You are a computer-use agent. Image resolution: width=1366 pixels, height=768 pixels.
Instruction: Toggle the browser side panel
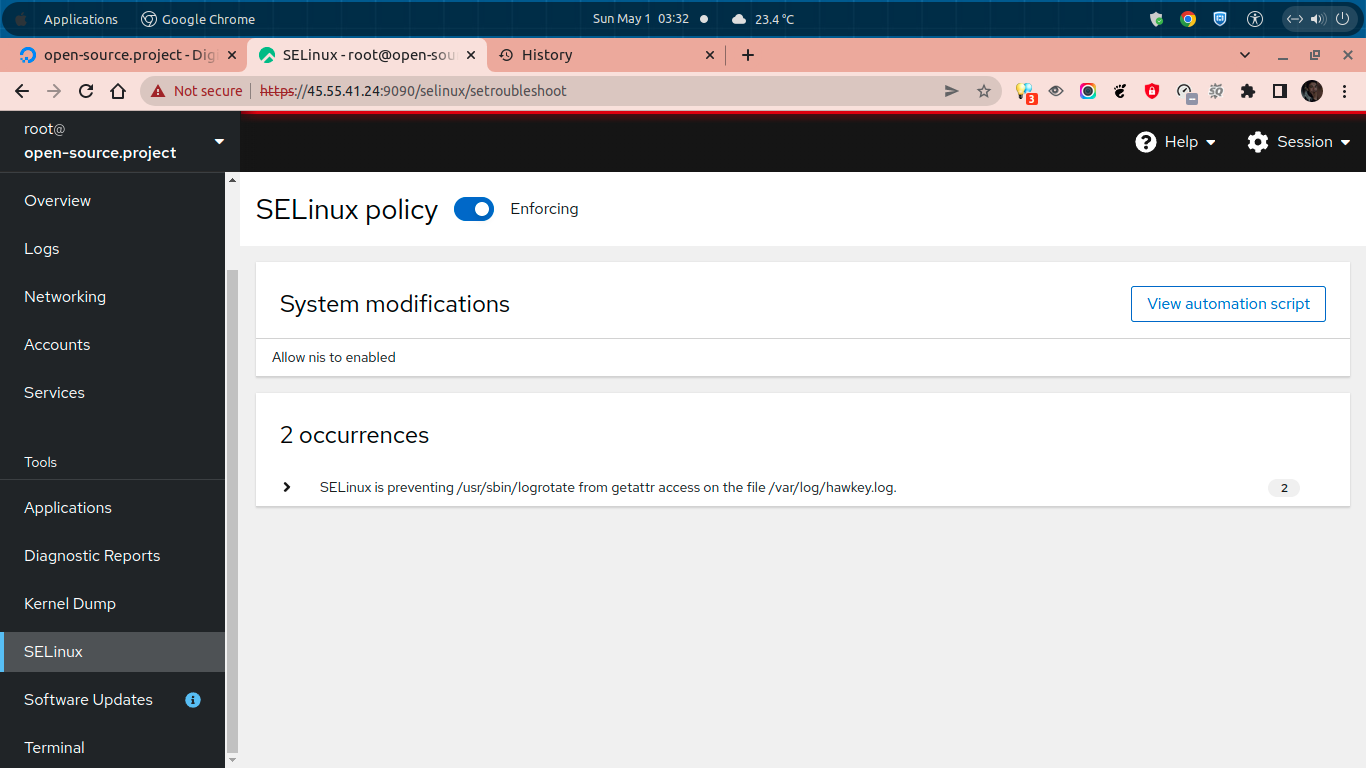[1280, 91]
